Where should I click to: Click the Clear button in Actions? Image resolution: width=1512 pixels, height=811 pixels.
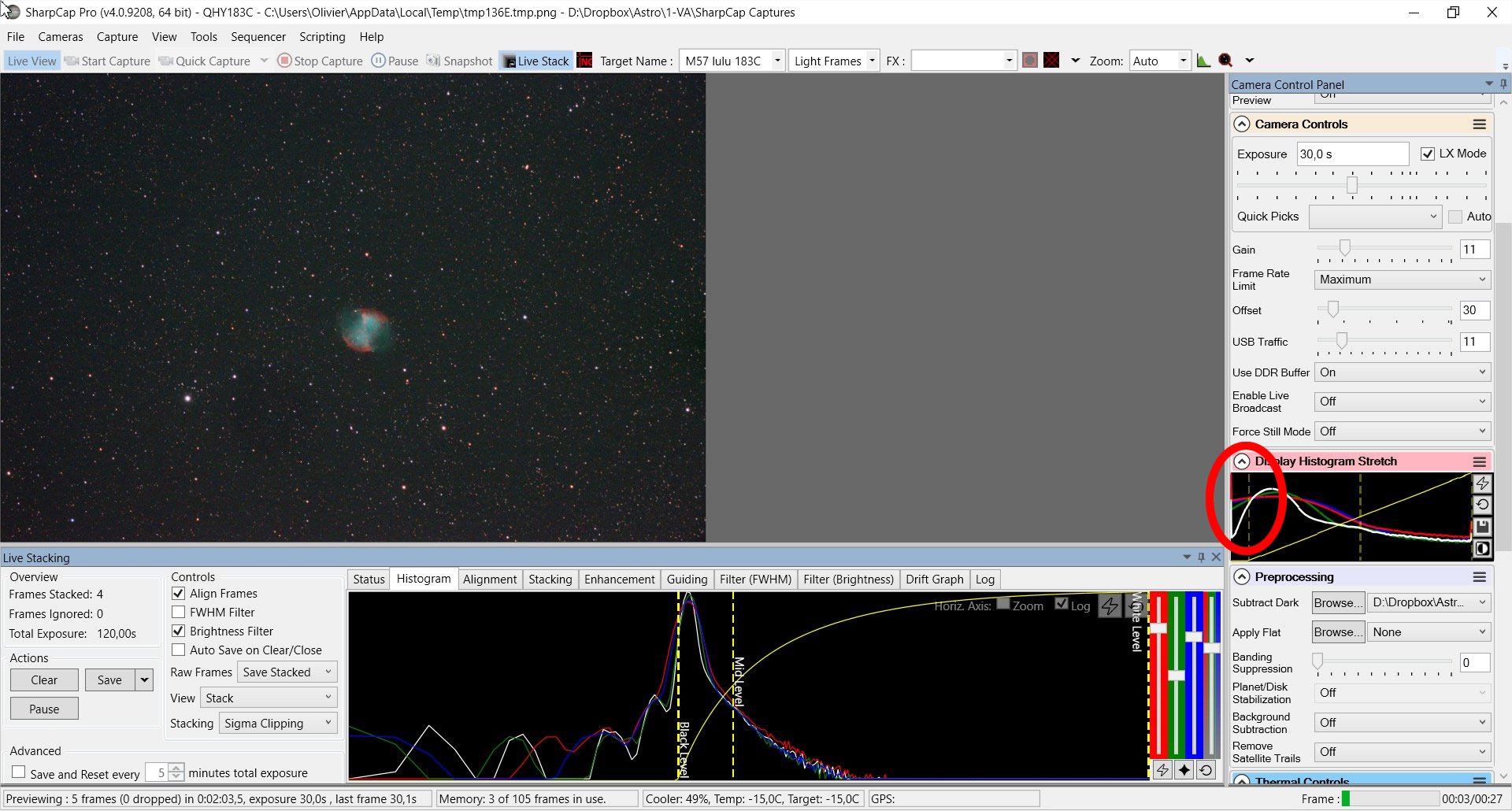coord(44,680)
